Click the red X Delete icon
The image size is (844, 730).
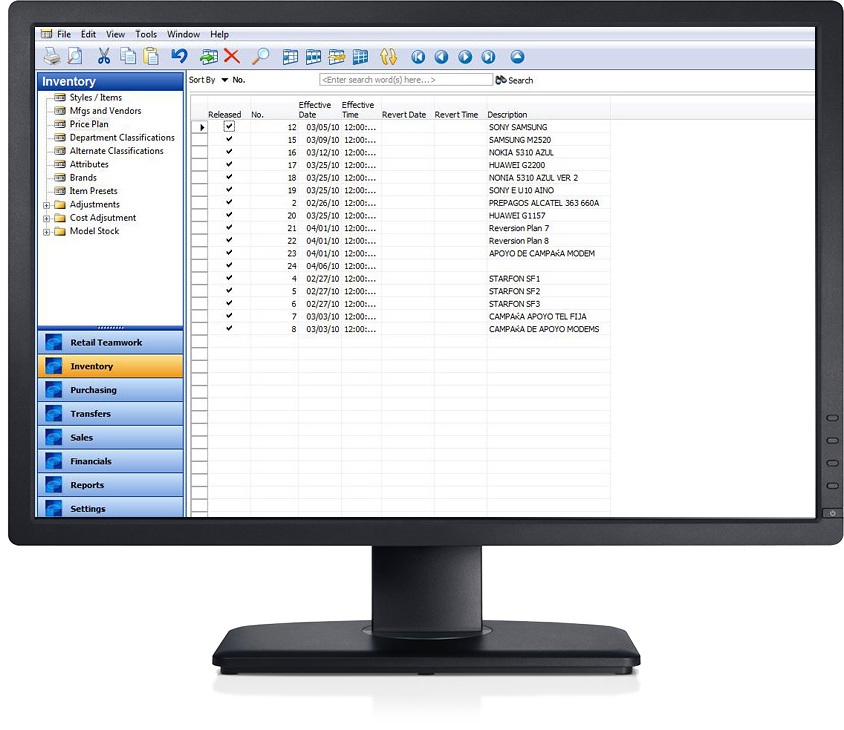(x=232, y=57)
